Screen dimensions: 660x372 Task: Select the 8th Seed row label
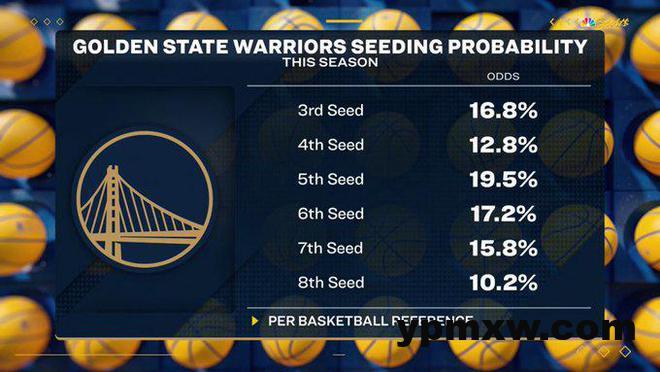[x=330, y=282]
